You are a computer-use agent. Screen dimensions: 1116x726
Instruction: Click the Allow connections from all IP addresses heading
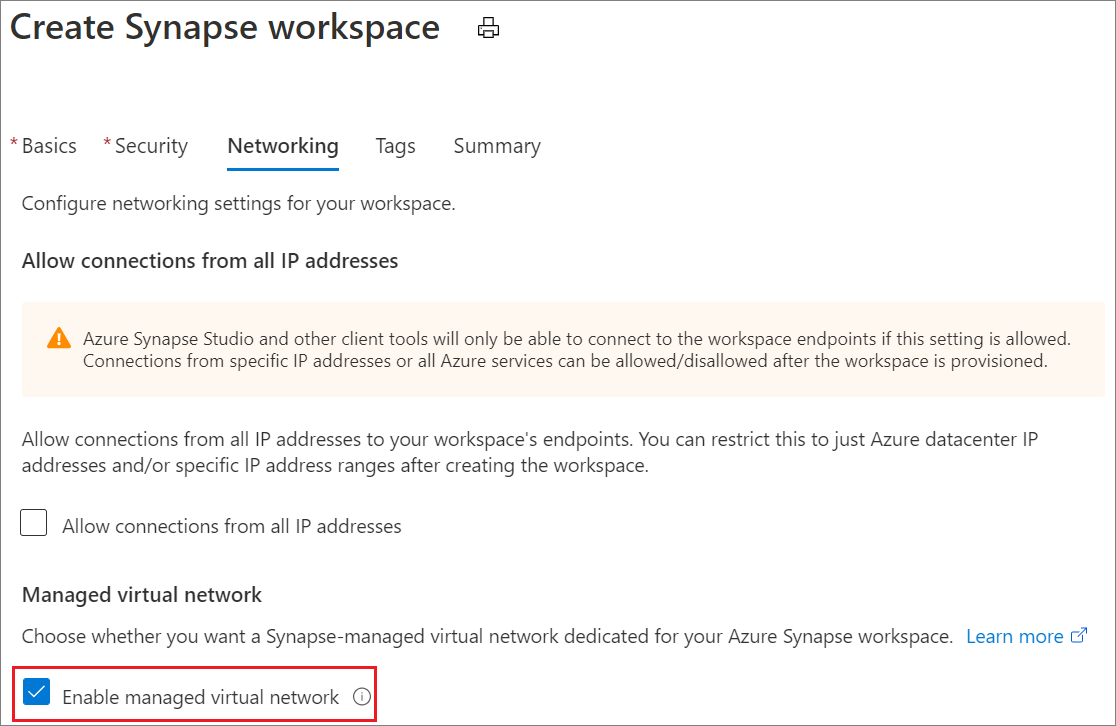click(209, 260)
